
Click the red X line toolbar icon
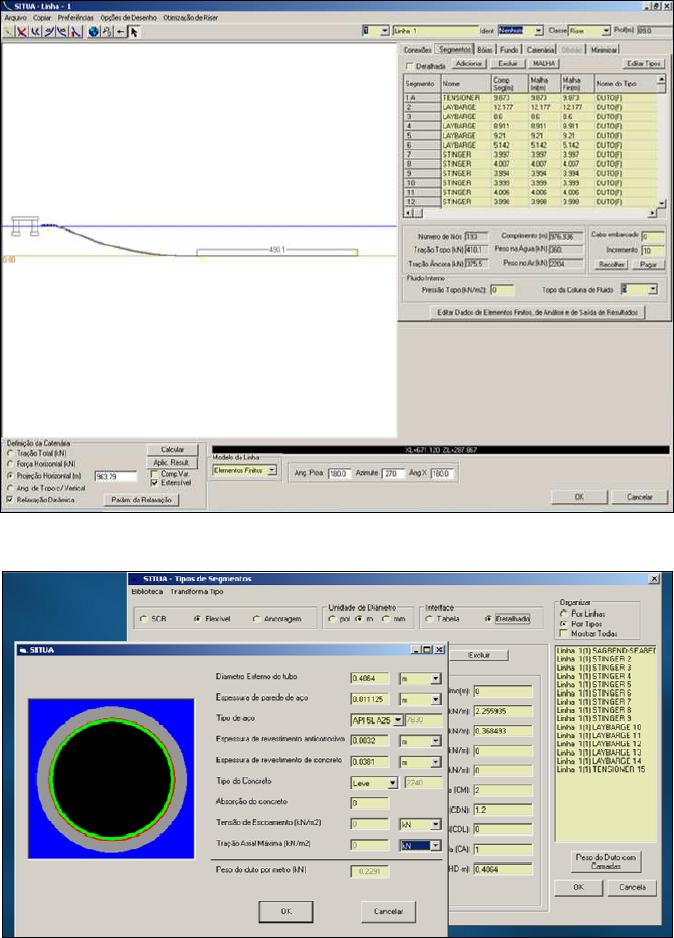(x=22, y=31)
